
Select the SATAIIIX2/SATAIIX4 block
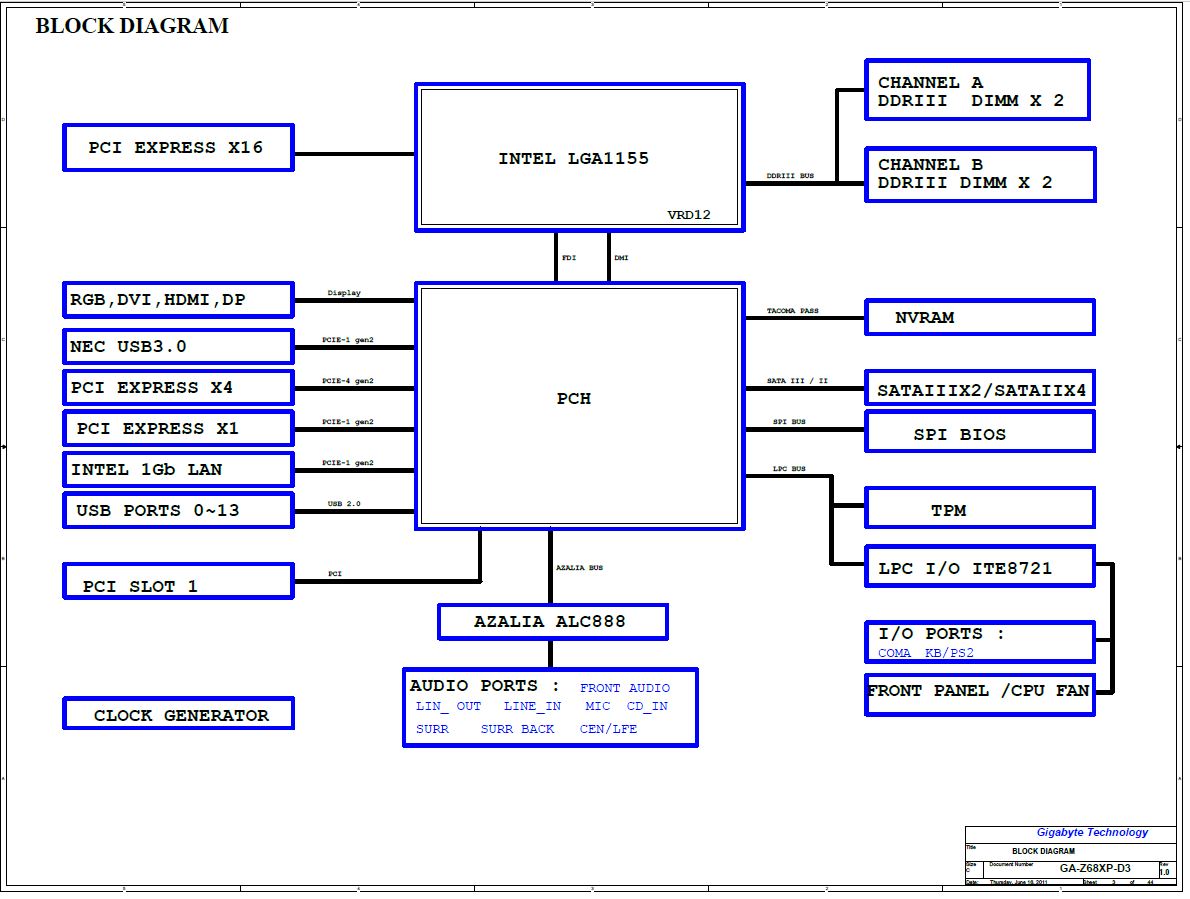979,390
